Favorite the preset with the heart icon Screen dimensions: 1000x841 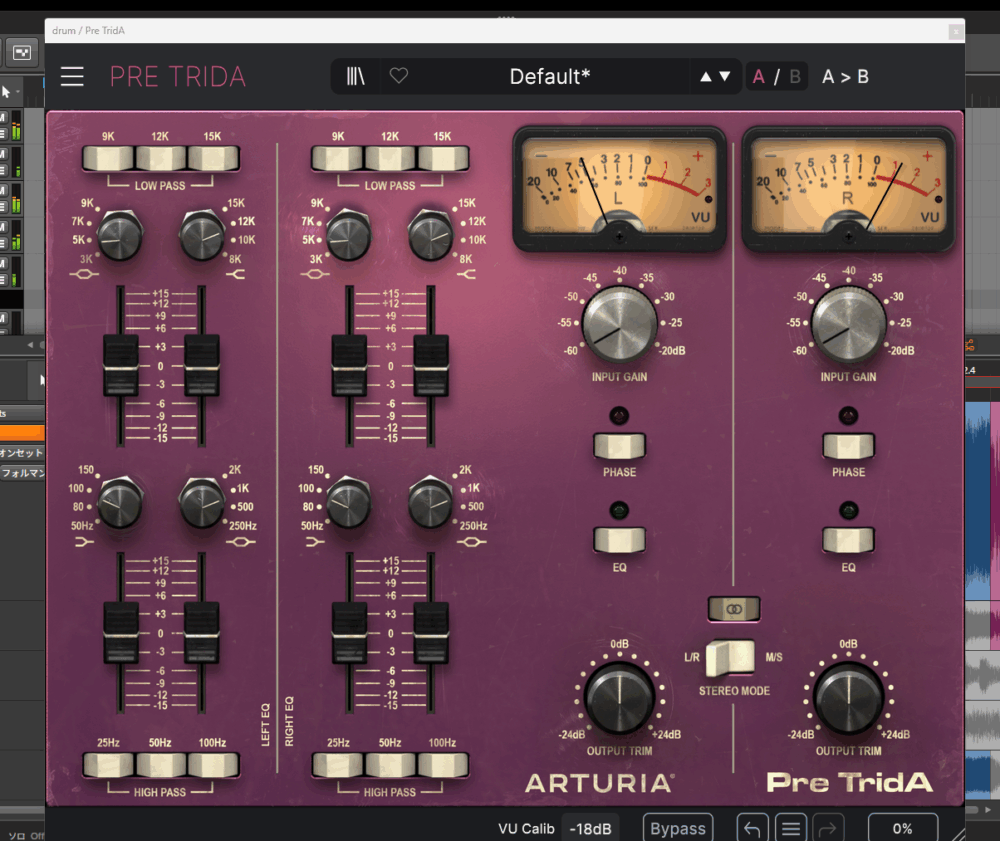tap(399, 76)
